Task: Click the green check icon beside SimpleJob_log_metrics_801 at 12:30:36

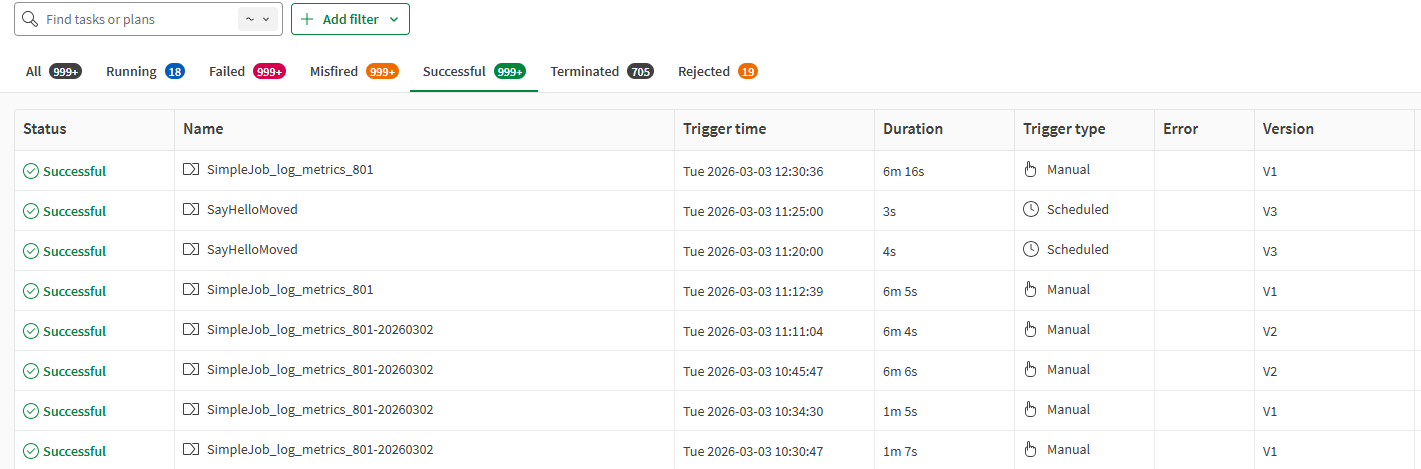Action: 31,171
